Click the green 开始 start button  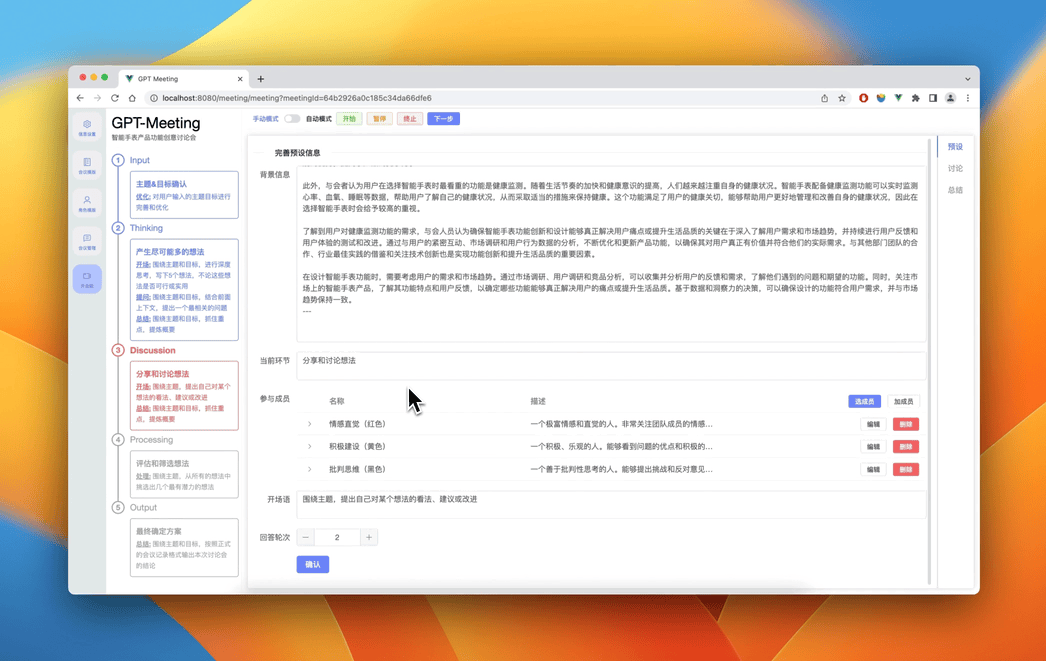pos(350,119)
